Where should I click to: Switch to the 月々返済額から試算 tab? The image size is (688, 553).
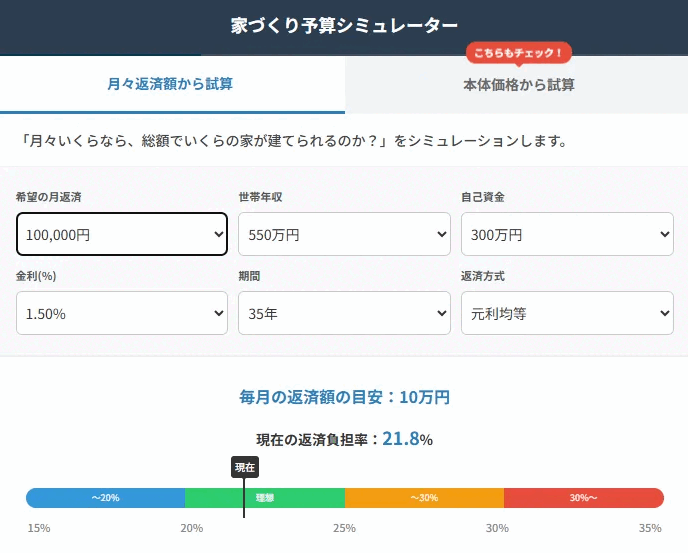171,84
